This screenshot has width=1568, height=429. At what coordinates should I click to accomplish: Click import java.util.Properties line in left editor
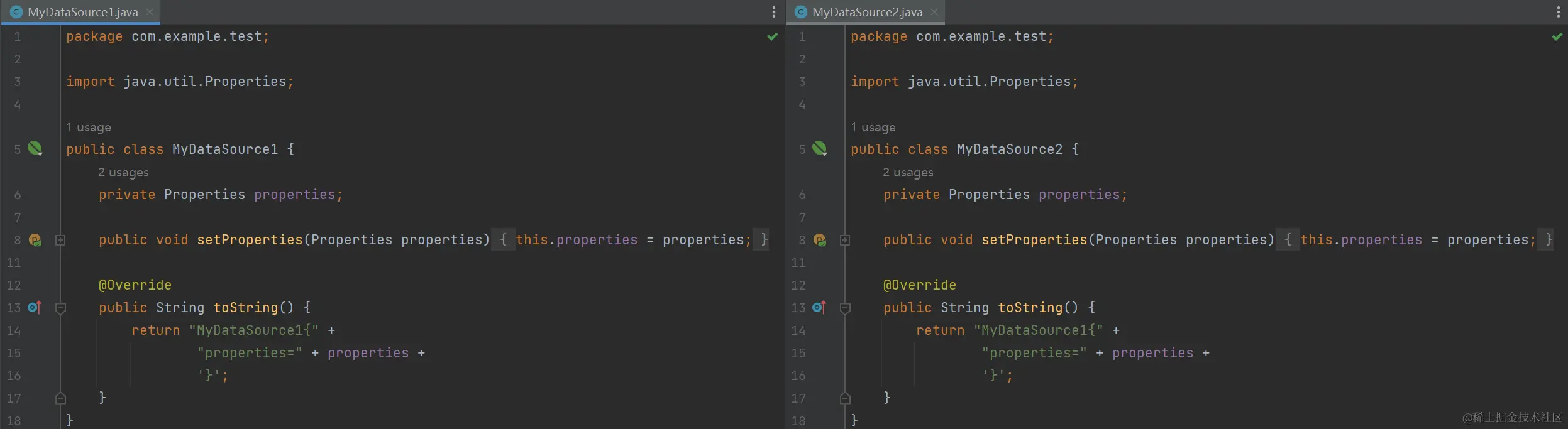tap(180, 82)
